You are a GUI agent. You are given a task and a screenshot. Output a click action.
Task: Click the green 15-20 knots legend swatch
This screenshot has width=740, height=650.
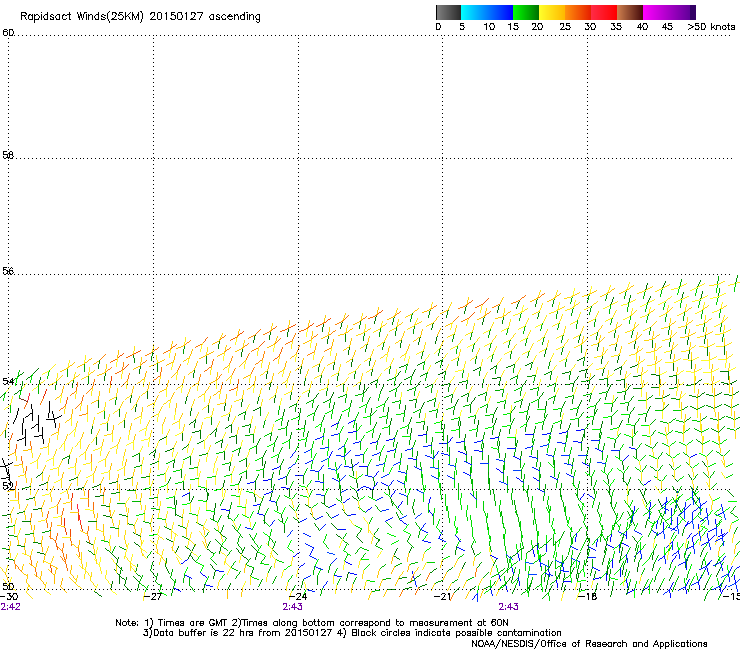(x=526, y=12)
